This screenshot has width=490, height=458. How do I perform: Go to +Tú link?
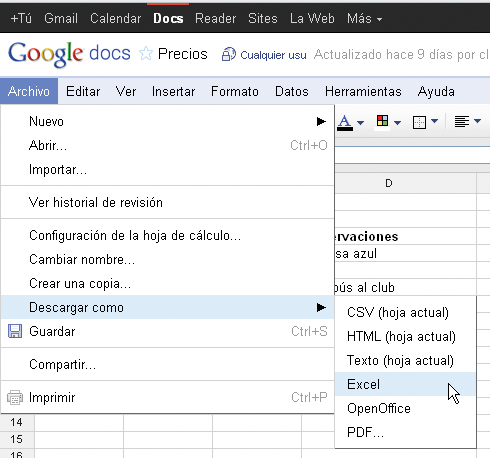coord(21,18)
